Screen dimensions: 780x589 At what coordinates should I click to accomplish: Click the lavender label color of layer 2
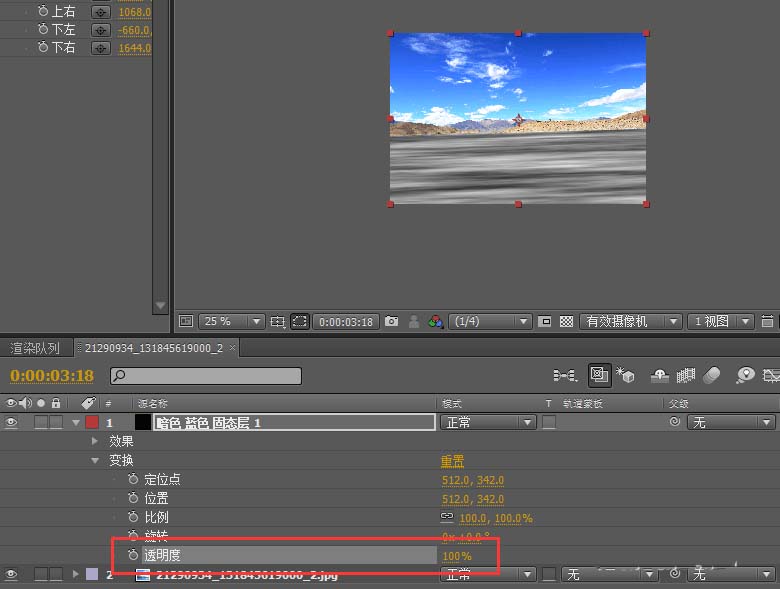tap(92, 574)
